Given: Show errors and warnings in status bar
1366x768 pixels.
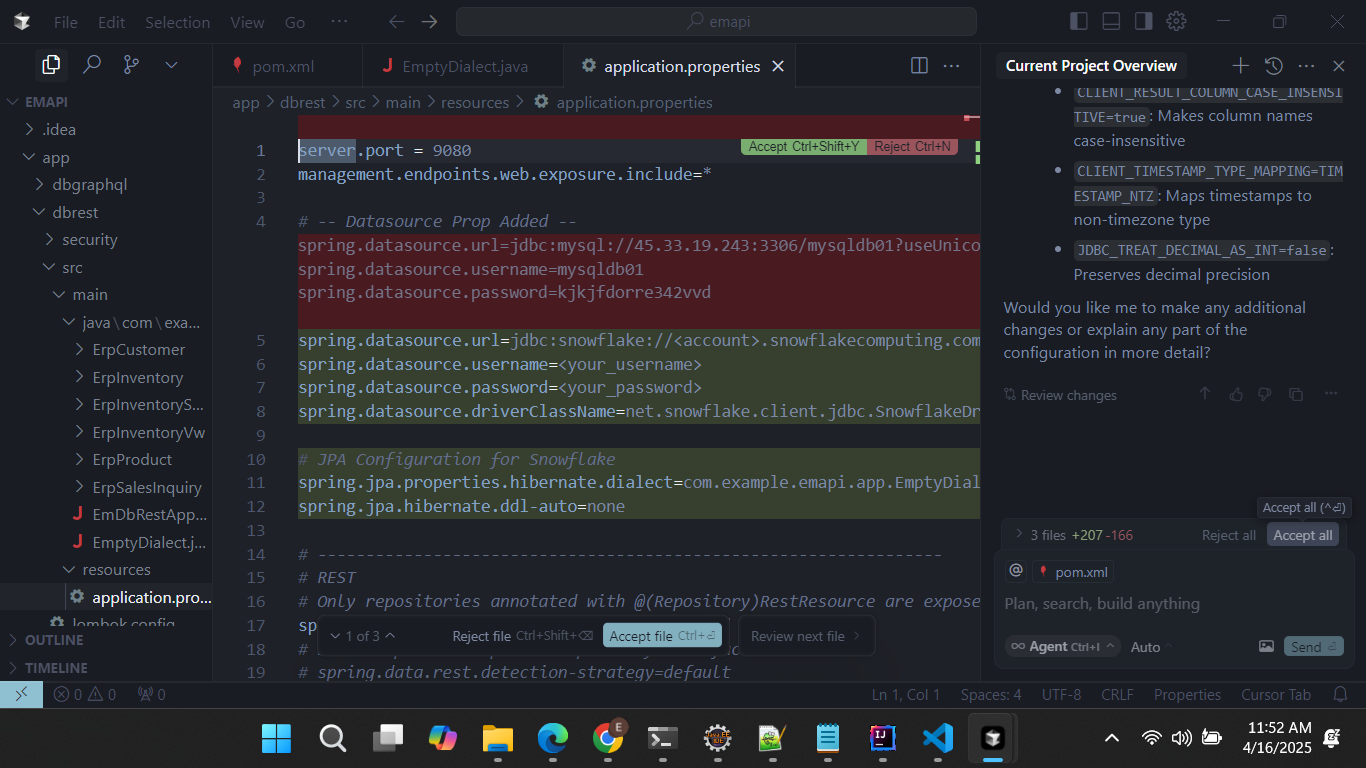Looking at the screenshot, I should 85,694.
